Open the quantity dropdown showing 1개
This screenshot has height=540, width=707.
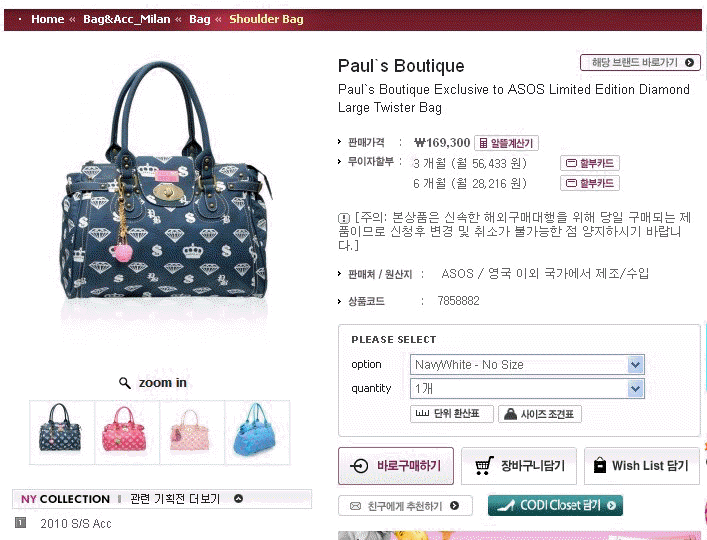point(527,389)
